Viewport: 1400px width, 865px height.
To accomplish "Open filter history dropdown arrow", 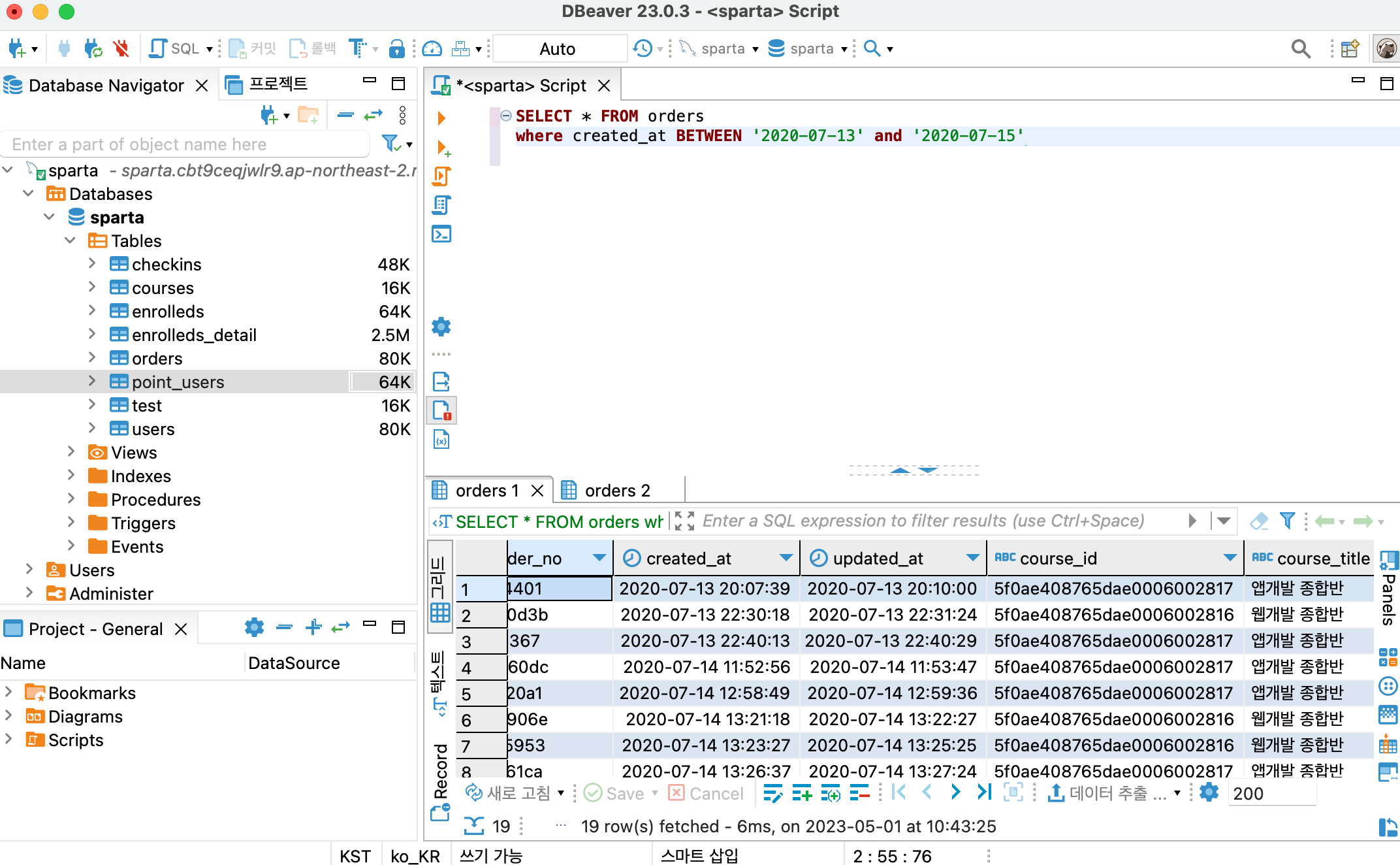I will [x=1224, y=521].
